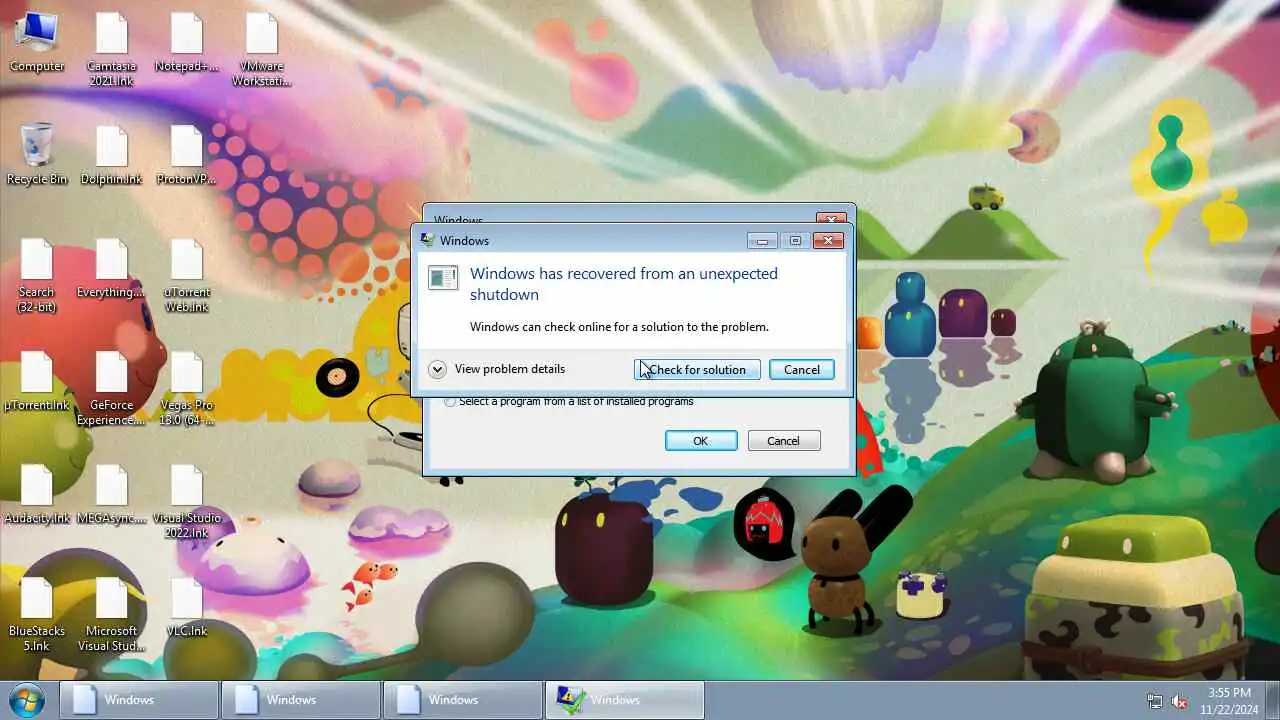
Task: Click the Check for solution button
Action: pyautogui.click(x=697, y=369)
